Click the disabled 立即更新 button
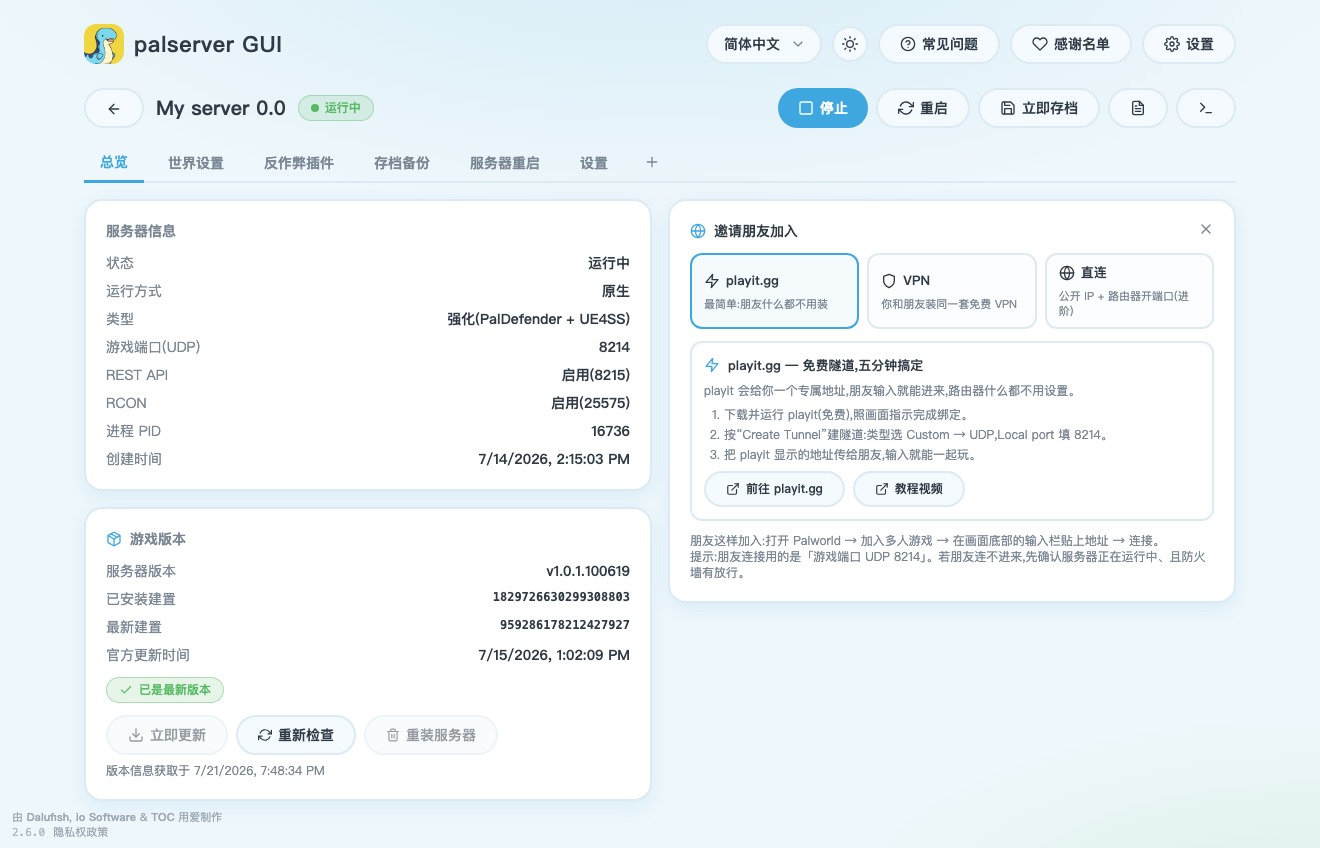 (x=167, y=735)
